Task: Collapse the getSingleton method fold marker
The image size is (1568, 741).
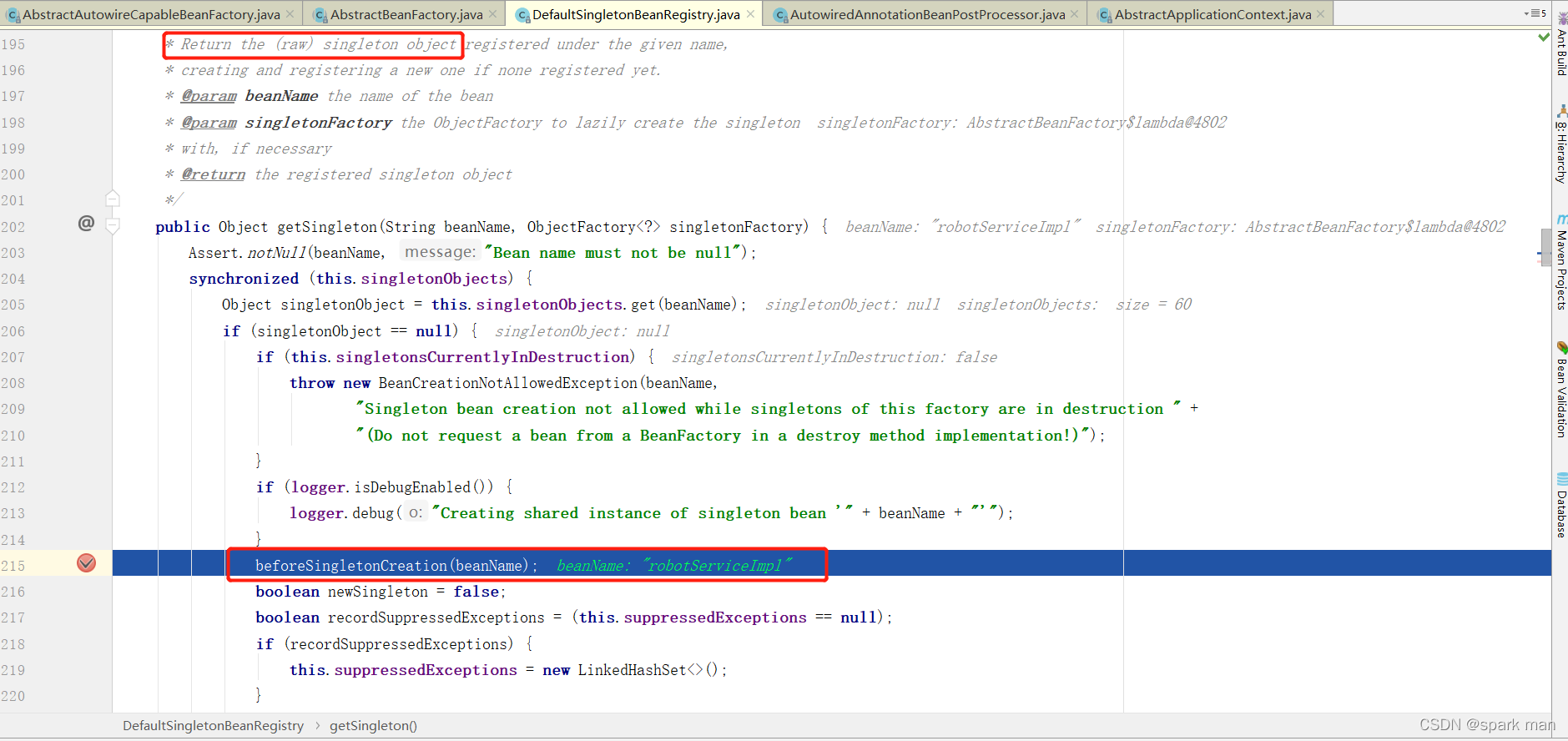Action: [x=113, y=225]
